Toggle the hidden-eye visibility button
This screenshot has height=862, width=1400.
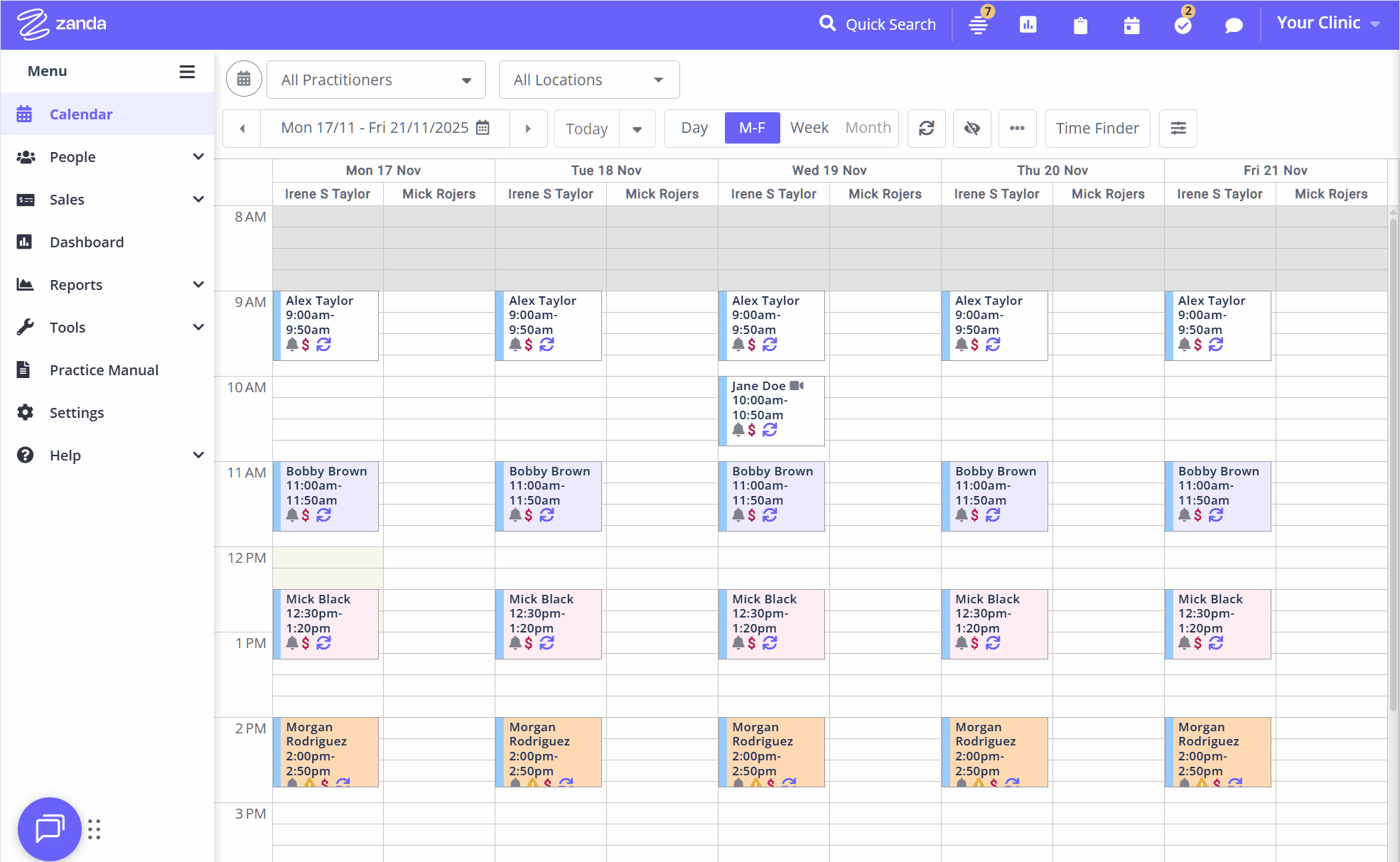(x=971, y=128)
